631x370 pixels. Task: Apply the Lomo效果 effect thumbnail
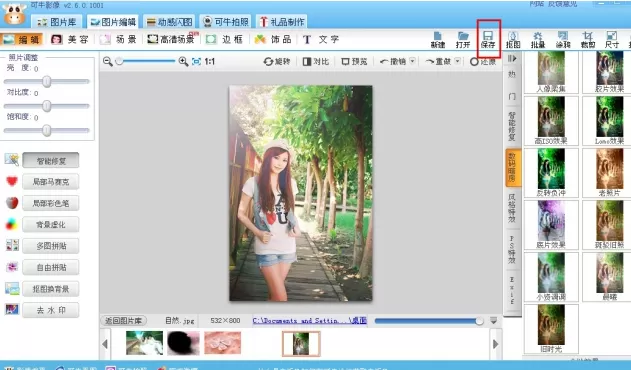coord(610,120)
